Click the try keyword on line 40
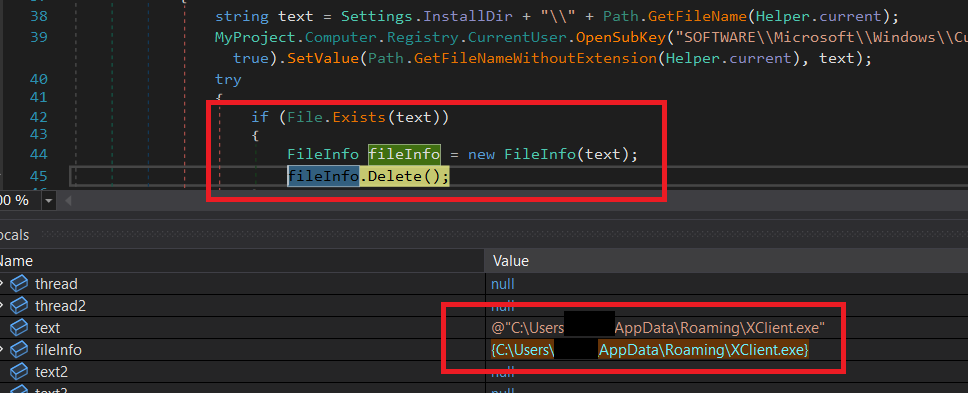This screenshot has width=968, height=393. [x=228, y=79]
